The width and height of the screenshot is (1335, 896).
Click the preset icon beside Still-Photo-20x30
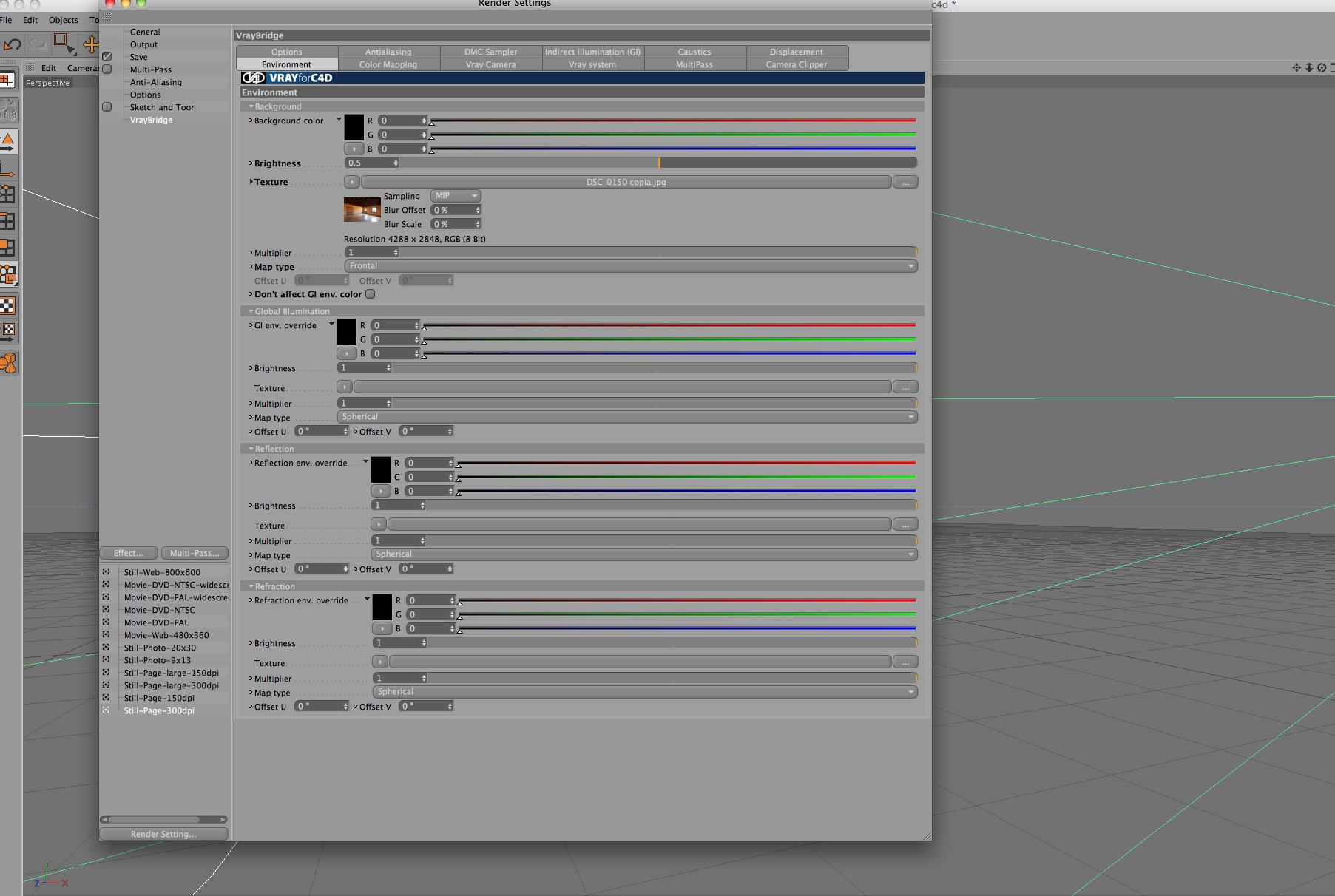106,648
